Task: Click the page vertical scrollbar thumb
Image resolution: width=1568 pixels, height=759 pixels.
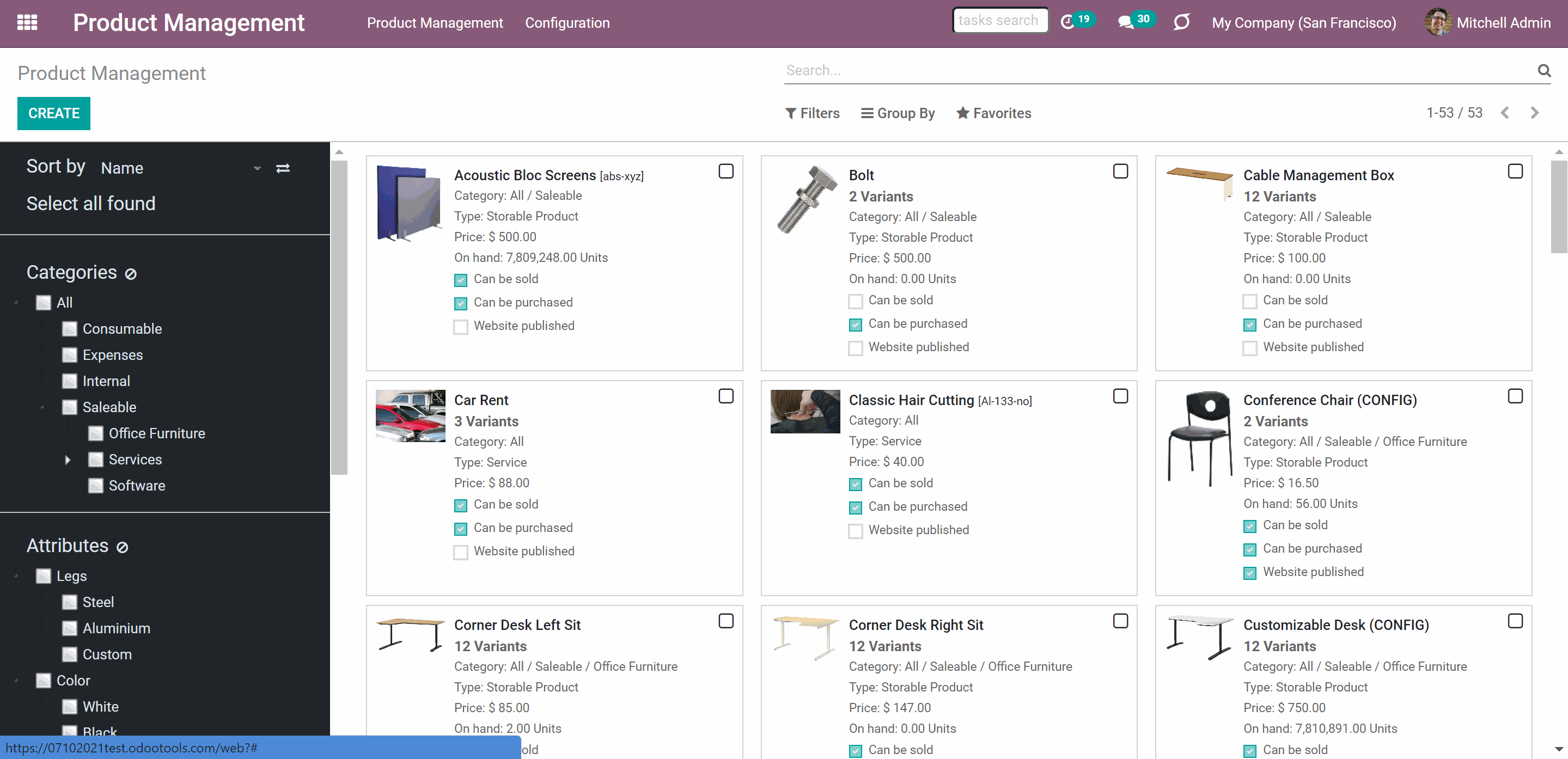Action: click(1559, 206)
